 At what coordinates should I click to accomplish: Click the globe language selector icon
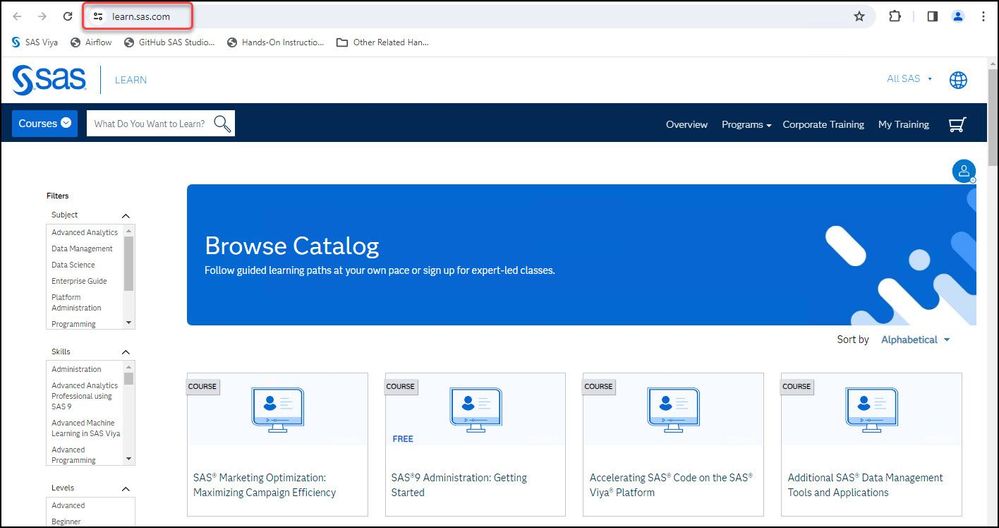(958, 80)
